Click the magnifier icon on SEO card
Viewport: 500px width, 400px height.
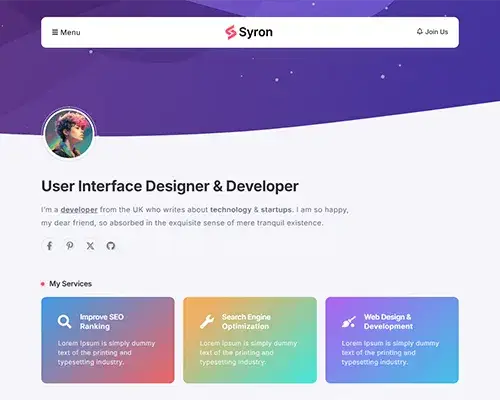click(64, 321)
